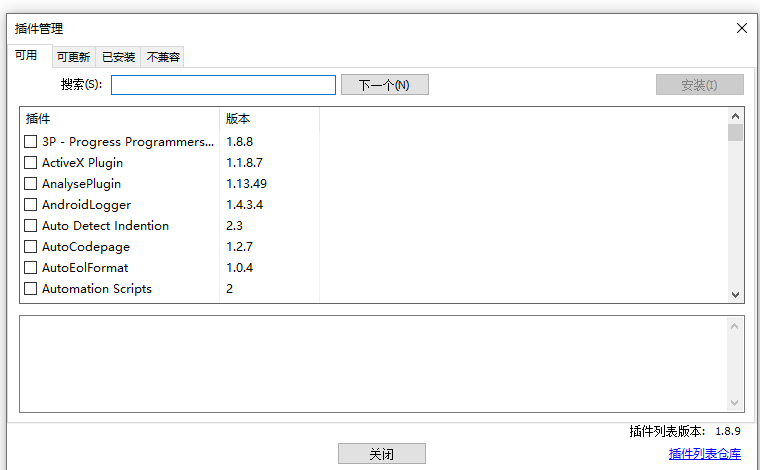Select the Automation Scripts row name
The height and width of the screenshot is (470, 760).
click(x=96, y=289)
